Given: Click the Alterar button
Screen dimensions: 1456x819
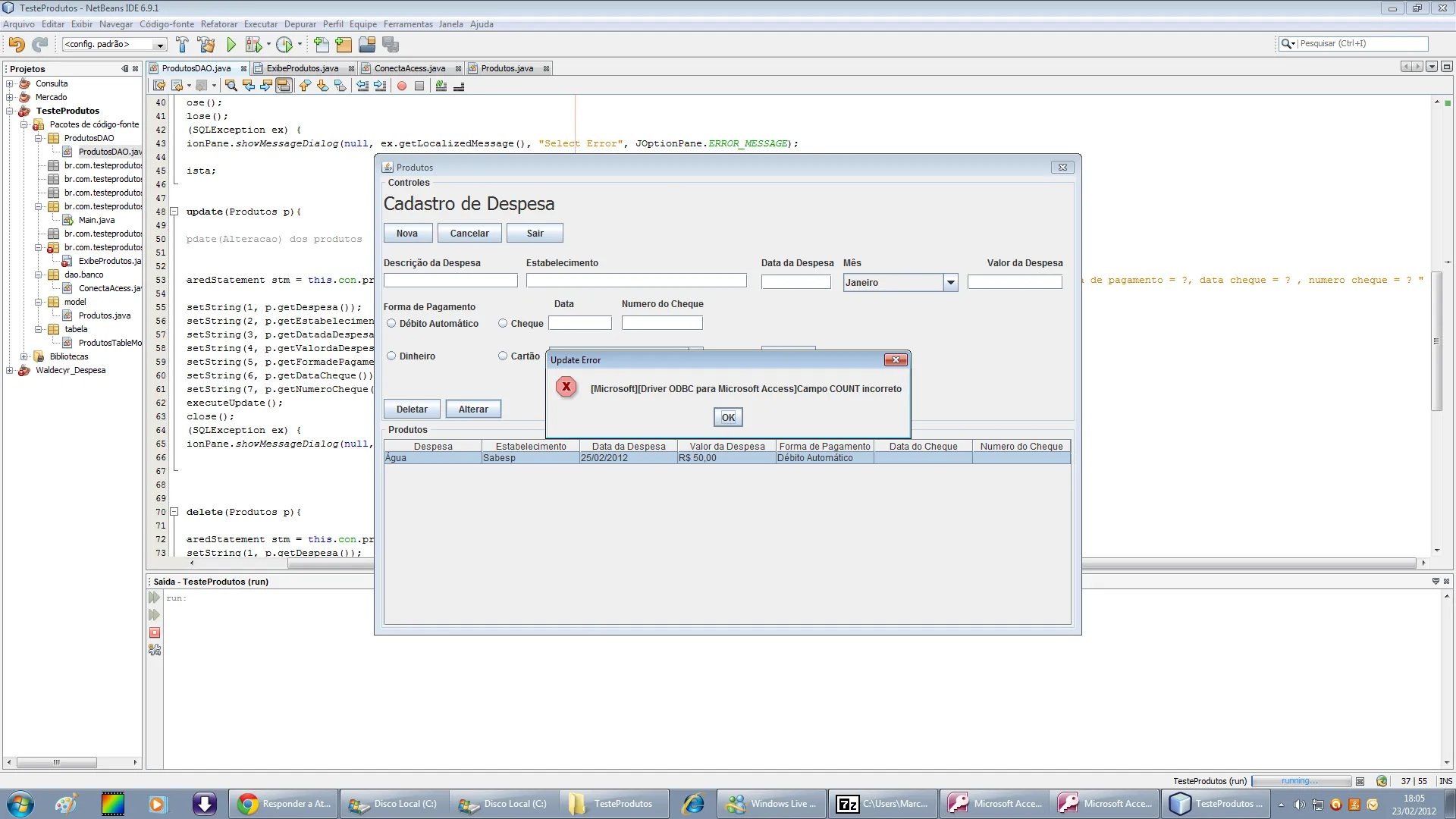Looking at the screenshot, I should [473, 409].
